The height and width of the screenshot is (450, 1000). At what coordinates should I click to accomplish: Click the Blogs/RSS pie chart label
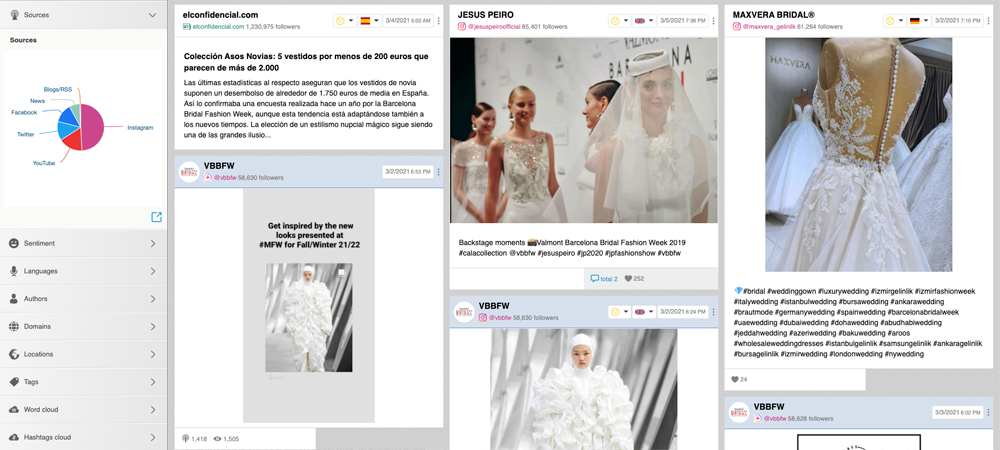[x=57, y=89]
